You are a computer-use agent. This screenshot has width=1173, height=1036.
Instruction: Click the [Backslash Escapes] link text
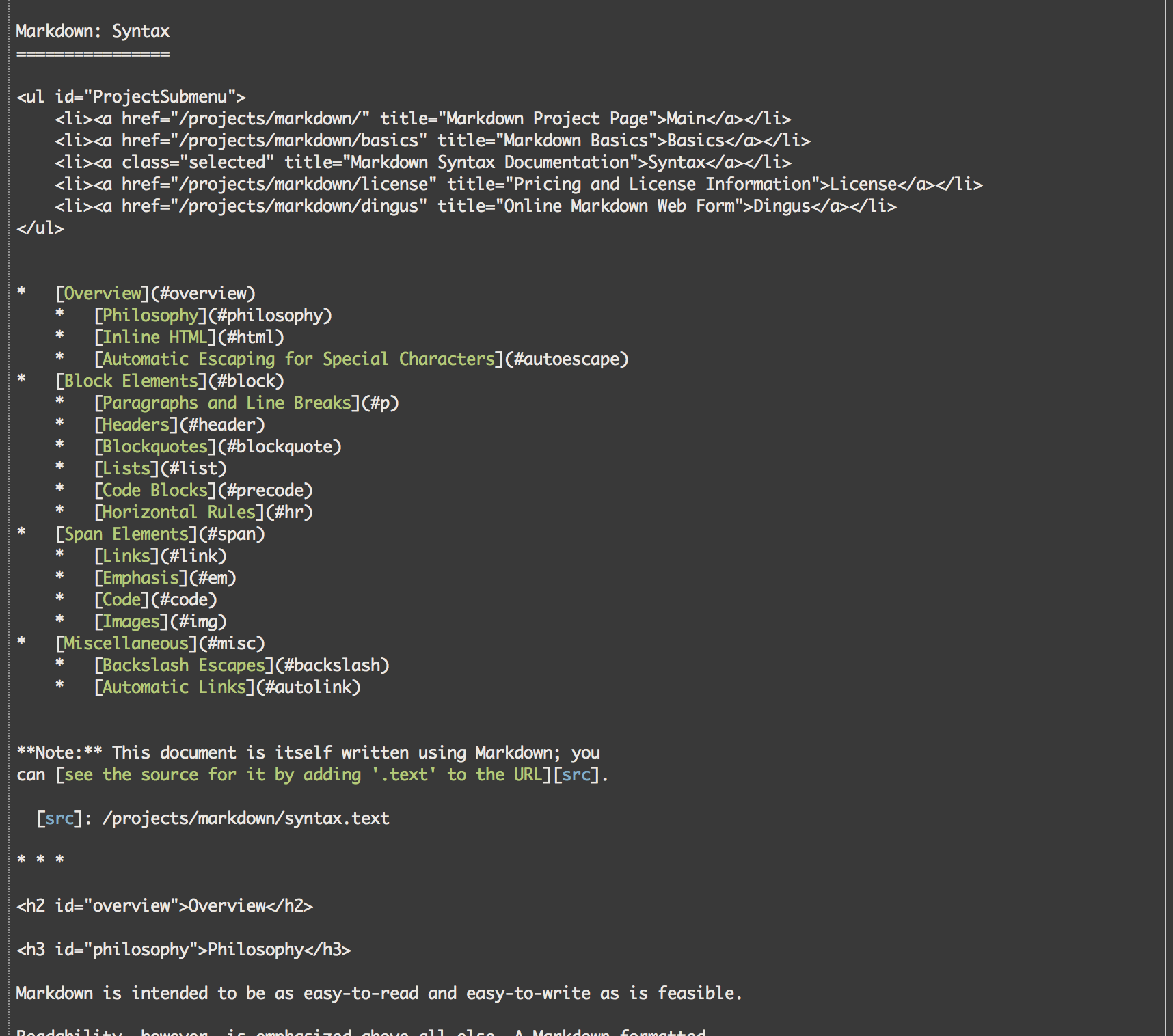click(x=183, y=666)
